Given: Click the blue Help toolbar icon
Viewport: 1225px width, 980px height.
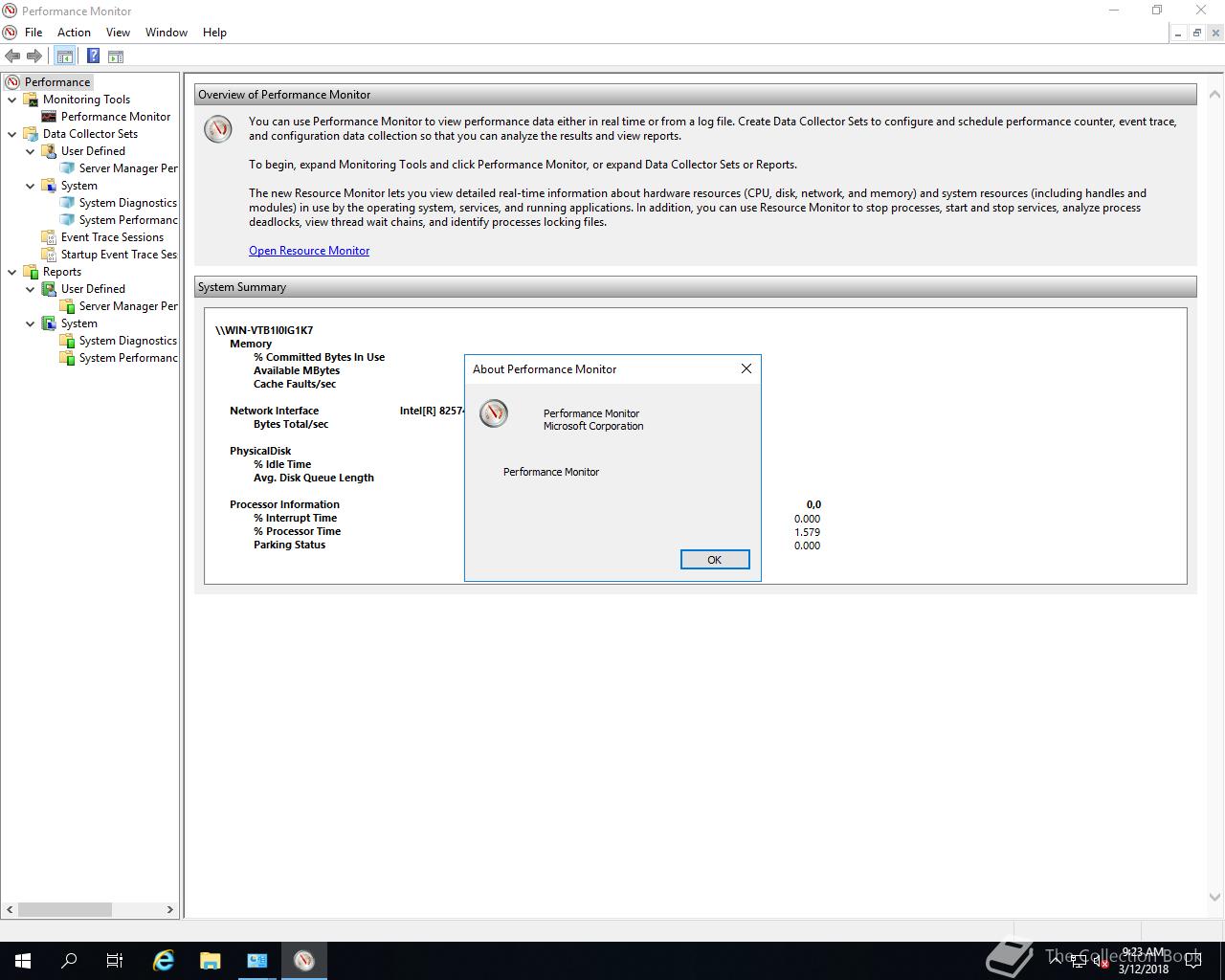Looking at the screenshot, I should pos(93,56).
